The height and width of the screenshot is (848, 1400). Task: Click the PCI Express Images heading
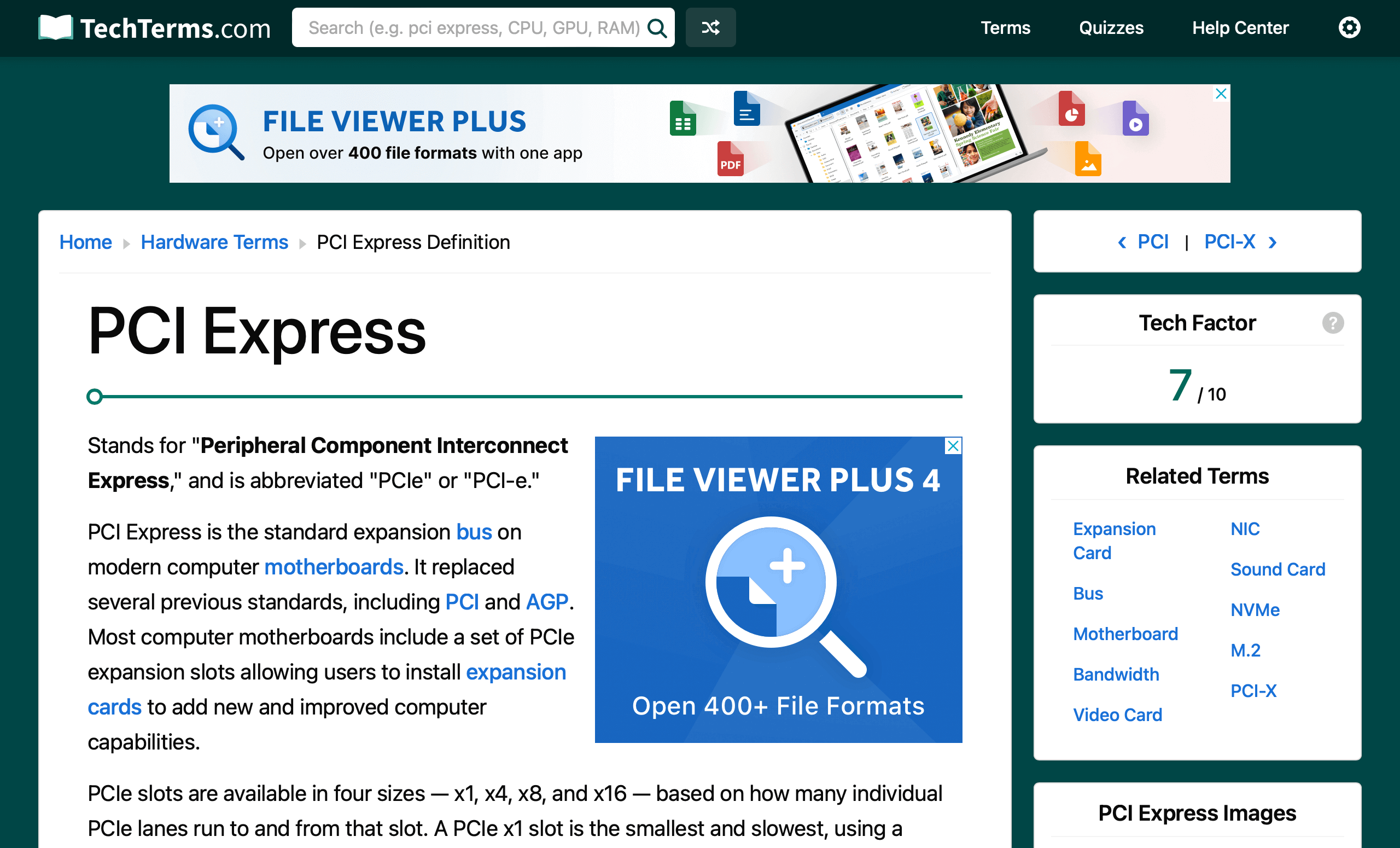[x=1197, y=813]
